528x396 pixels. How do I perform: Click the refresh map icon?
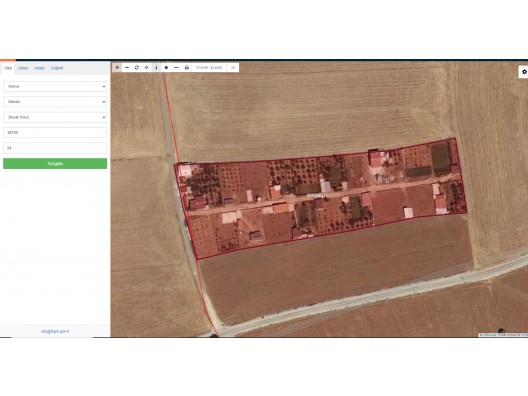137,67
